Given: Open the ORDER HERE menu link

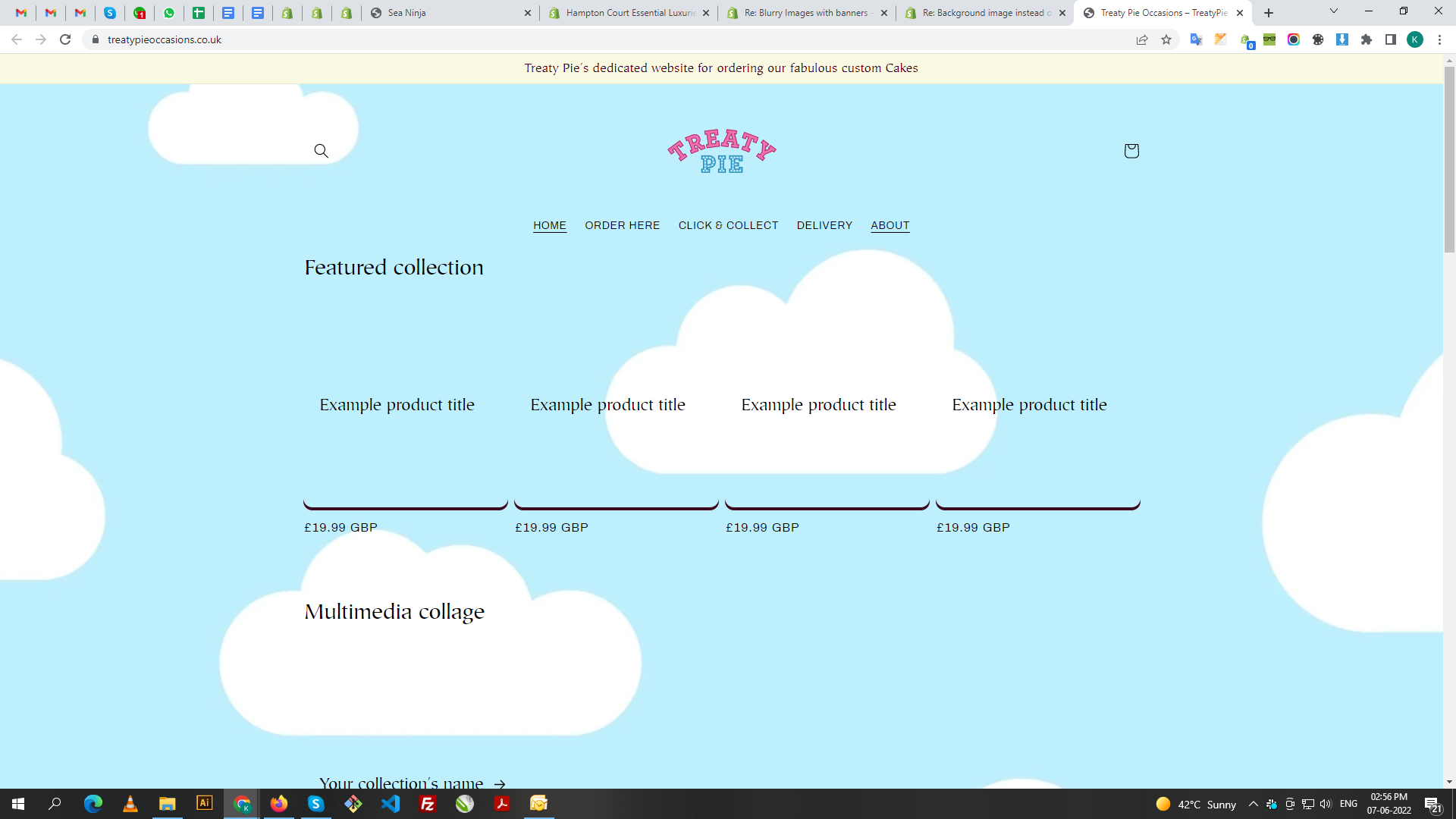Looking at the screenshot, I should pos(622,225).
